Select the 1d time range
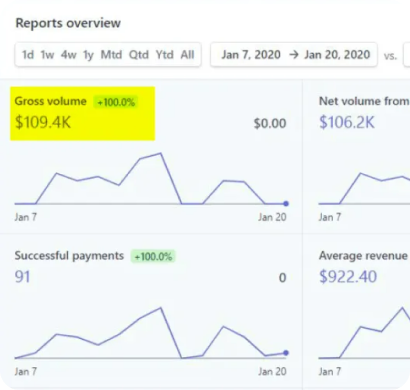The width and height of the screenshot is (410, 390). (x=28, y=55)
